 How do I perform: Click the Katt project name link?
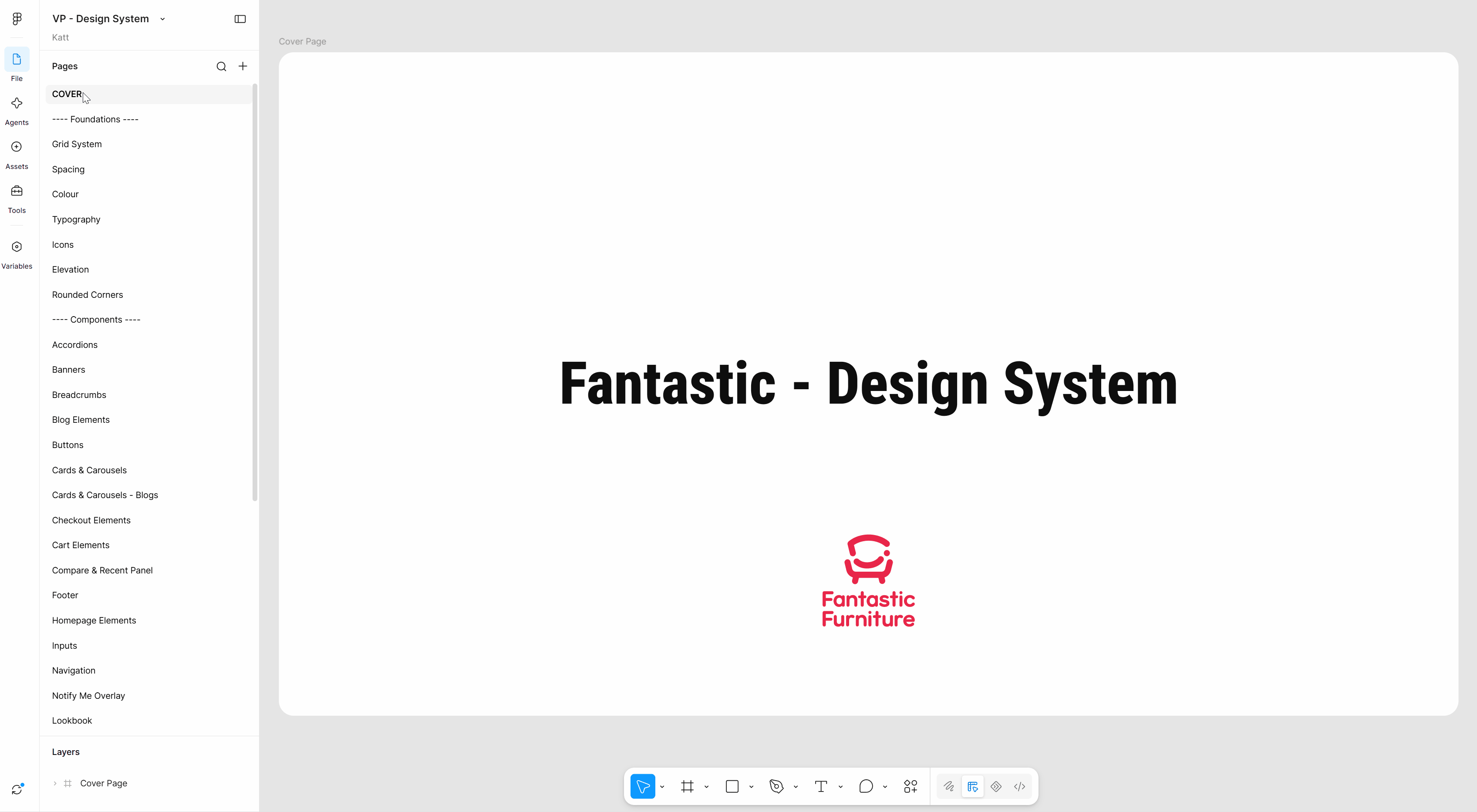point(60,37)
